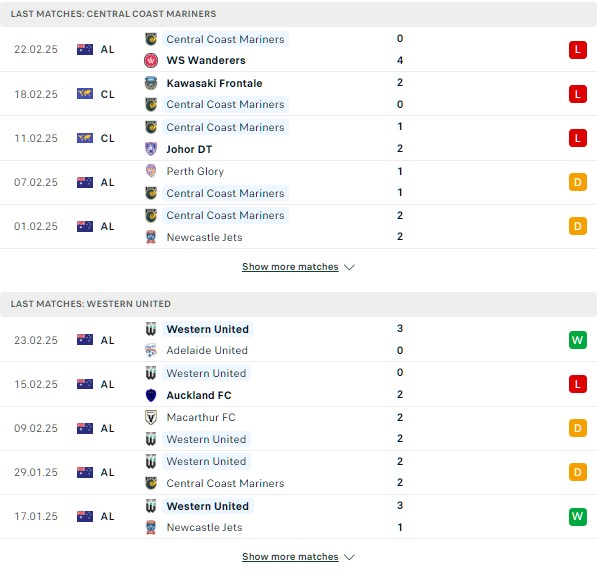Viewport: 599px width, 576px height.
Task: Click win badge for Adelaide United match
Action: point(578,340)
